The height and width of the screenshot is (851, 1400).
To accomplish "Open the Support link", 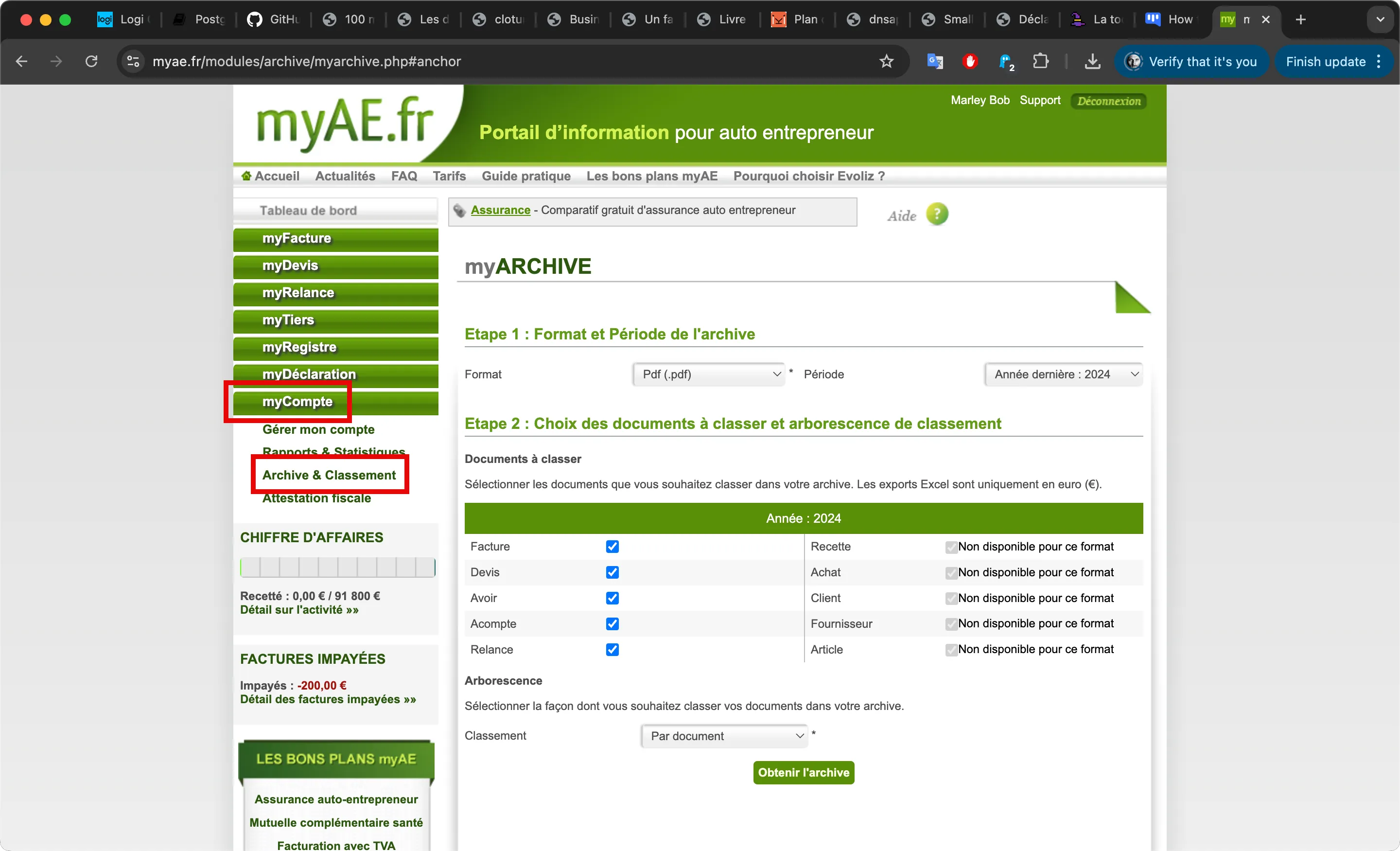I will 1040,101.
